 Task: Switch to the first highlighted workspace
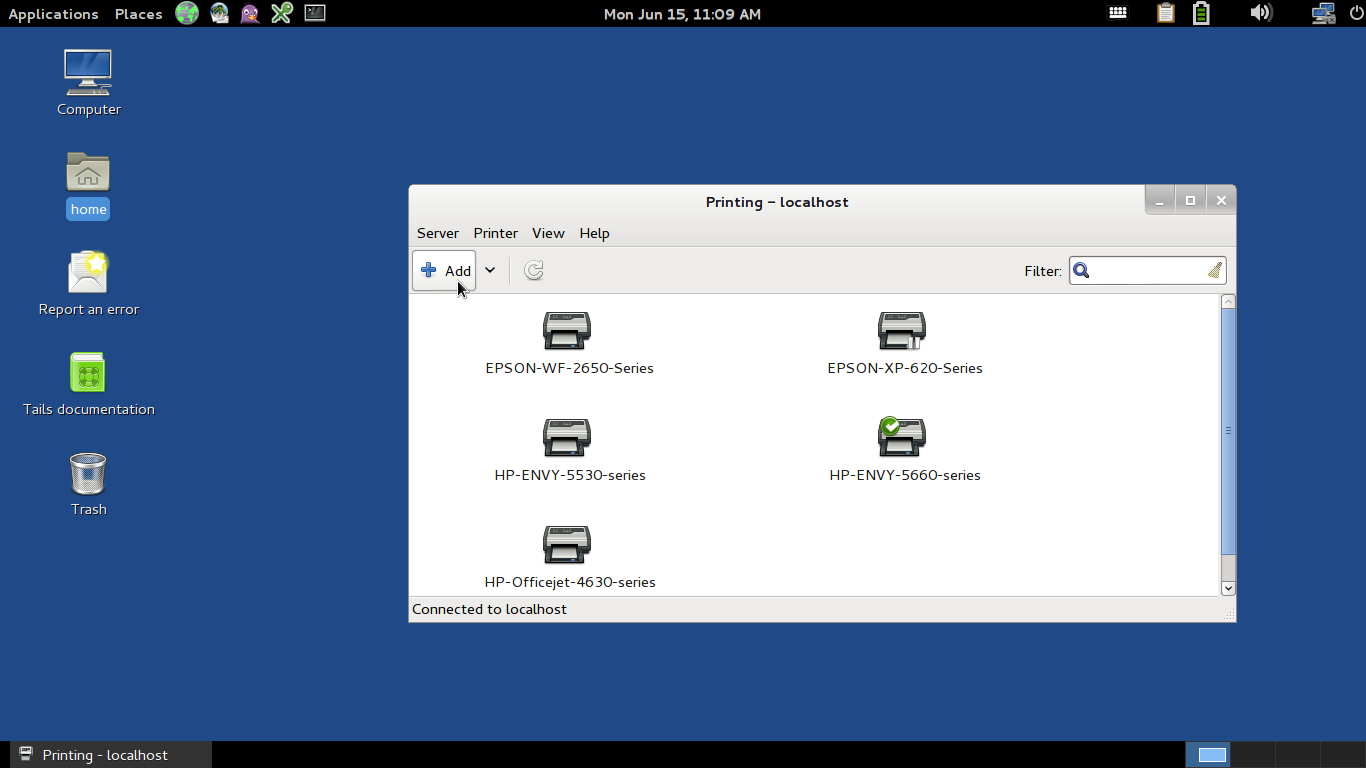(1208, 755)
